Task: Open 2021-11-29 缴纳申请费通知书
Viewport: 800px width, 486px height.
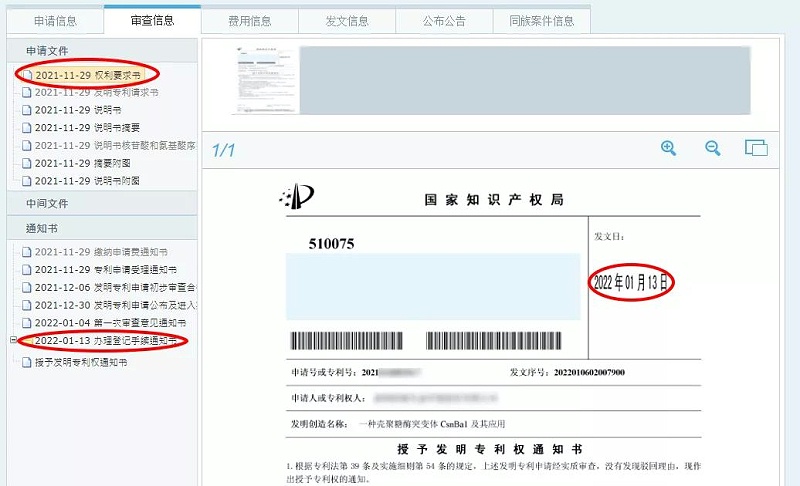Action: 101,252
